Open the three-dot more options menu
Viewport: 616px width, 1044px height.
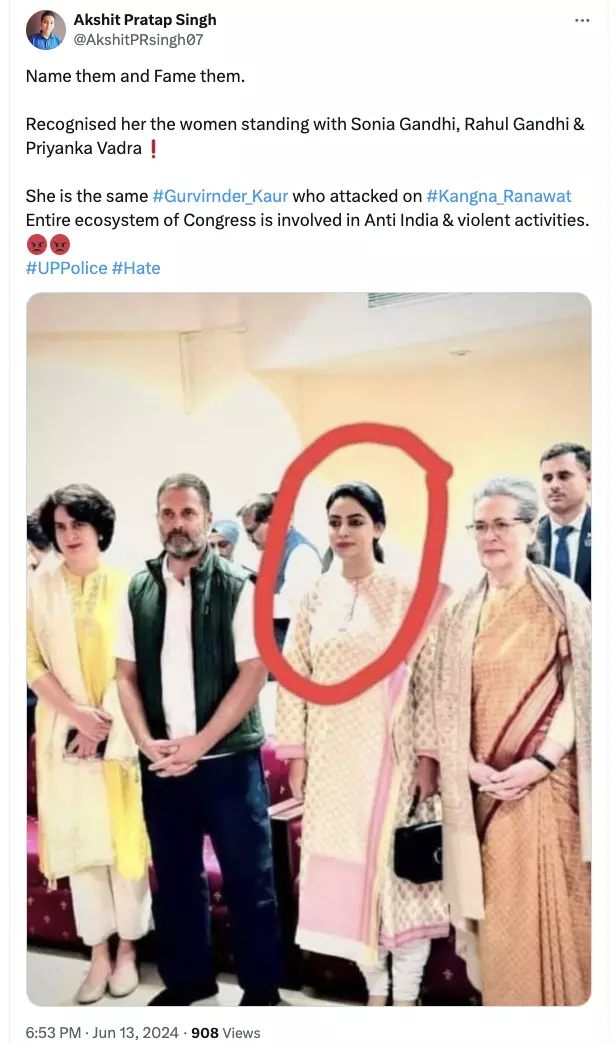tap(582, 21)
